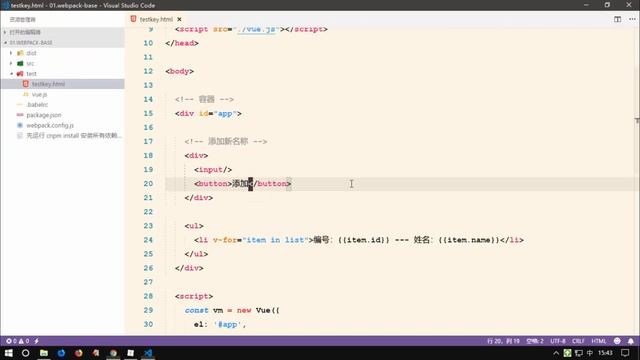Open the package.json file

(x=44, y=115)
